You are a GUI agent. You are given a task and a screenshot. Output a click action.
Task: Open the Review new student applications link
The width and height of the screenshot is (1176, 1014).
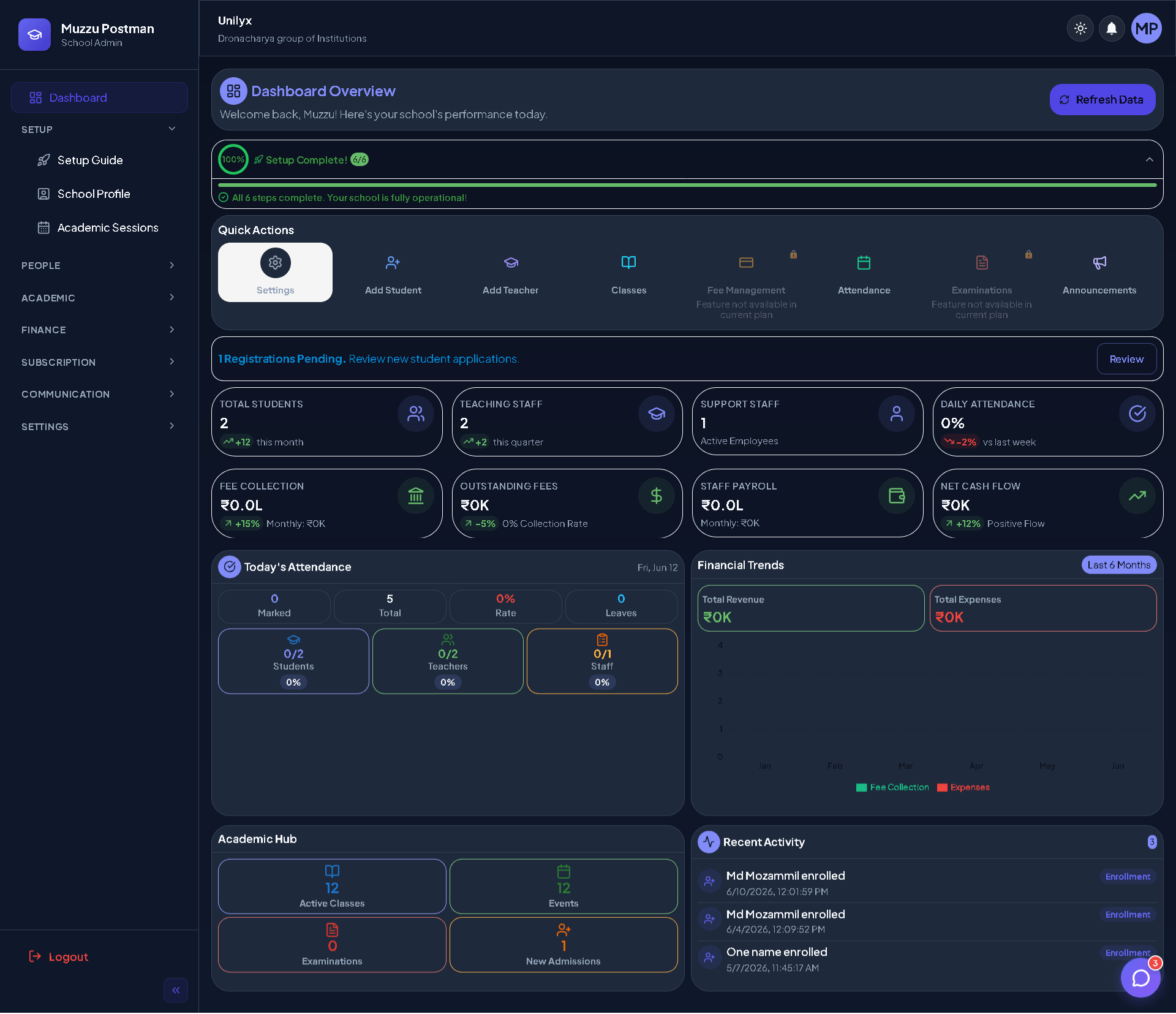434,359
